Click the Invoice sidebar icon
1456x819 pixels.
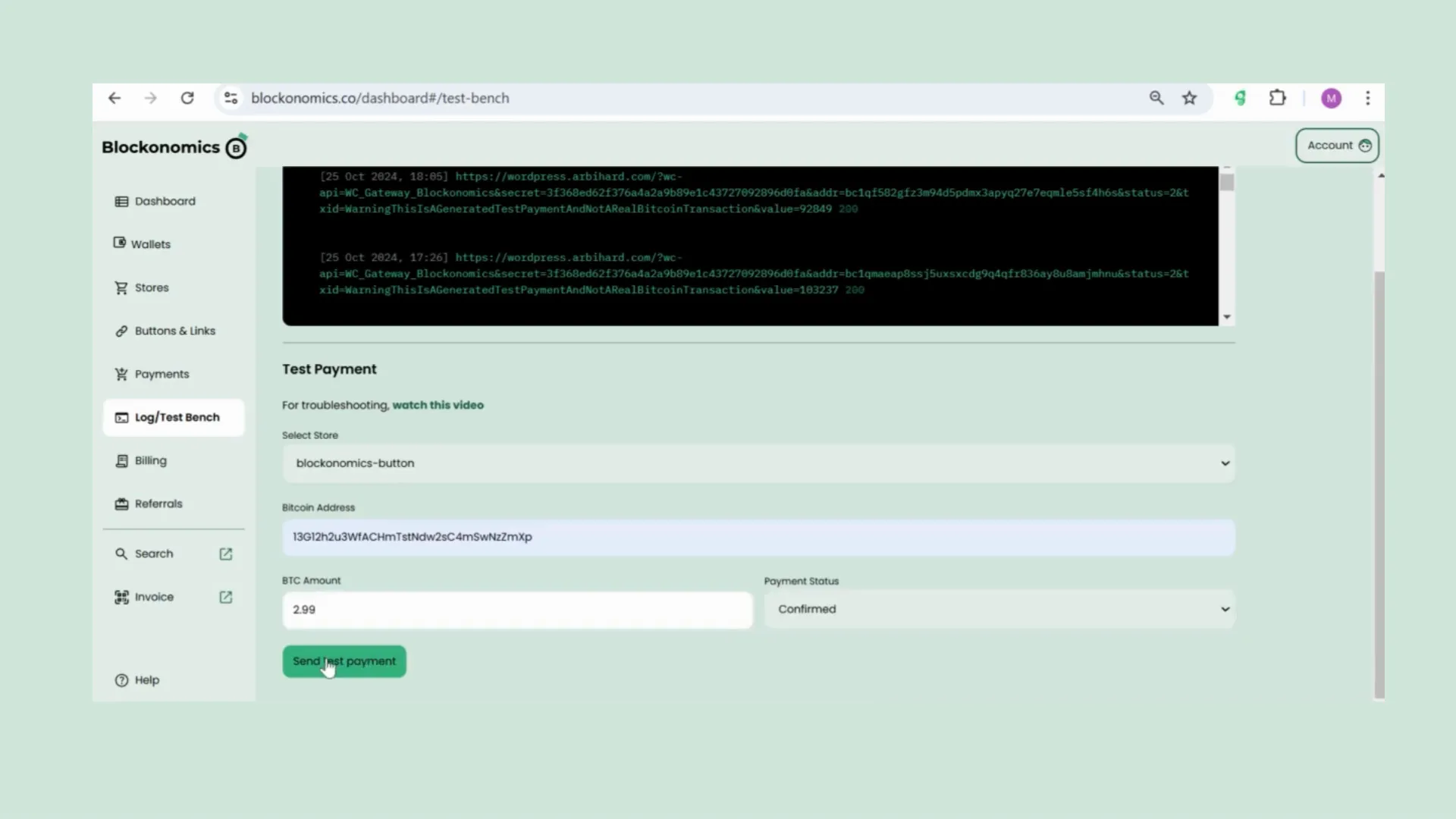click(x=121, y=597)
